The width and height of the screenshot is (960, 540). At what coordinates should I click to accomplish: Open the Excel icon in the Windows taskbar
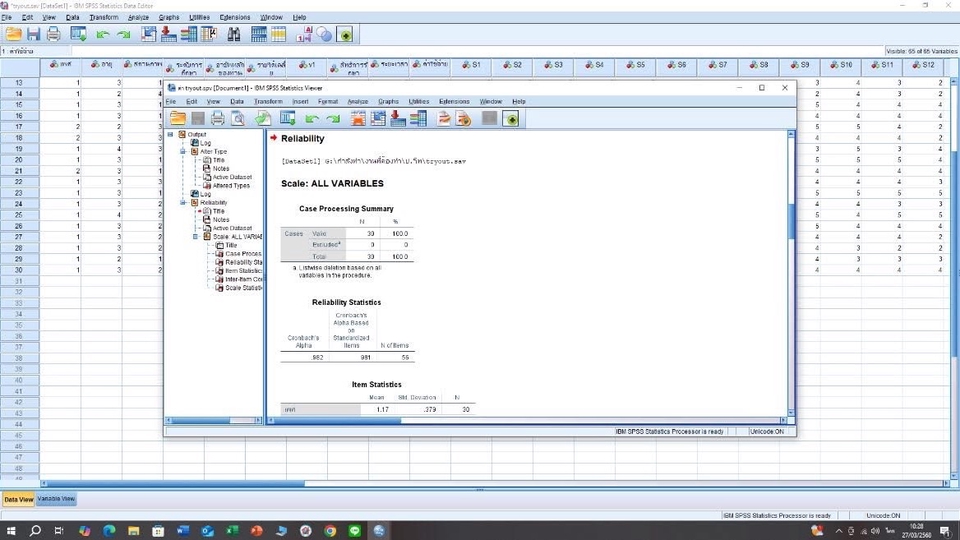(232, 530)
